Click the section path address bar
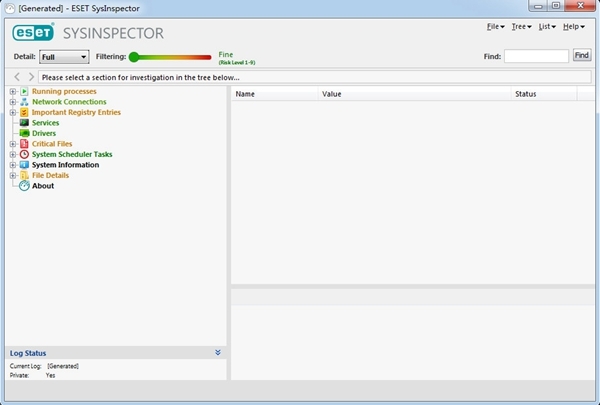This screenshot has height=405, width=600. [x=315, y=77]
